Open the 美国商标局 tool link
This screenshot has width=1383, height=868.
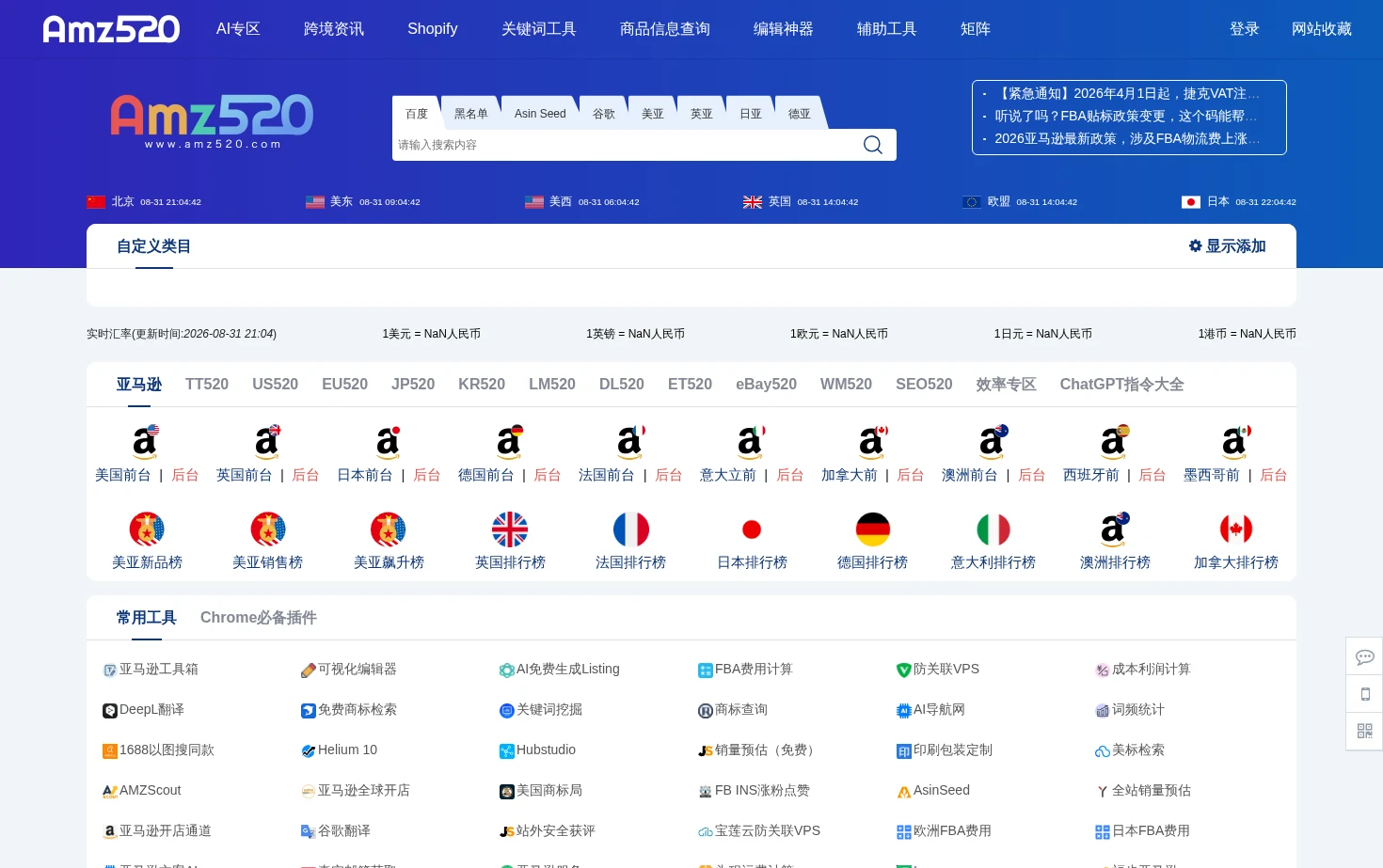(x=541, y=791)
